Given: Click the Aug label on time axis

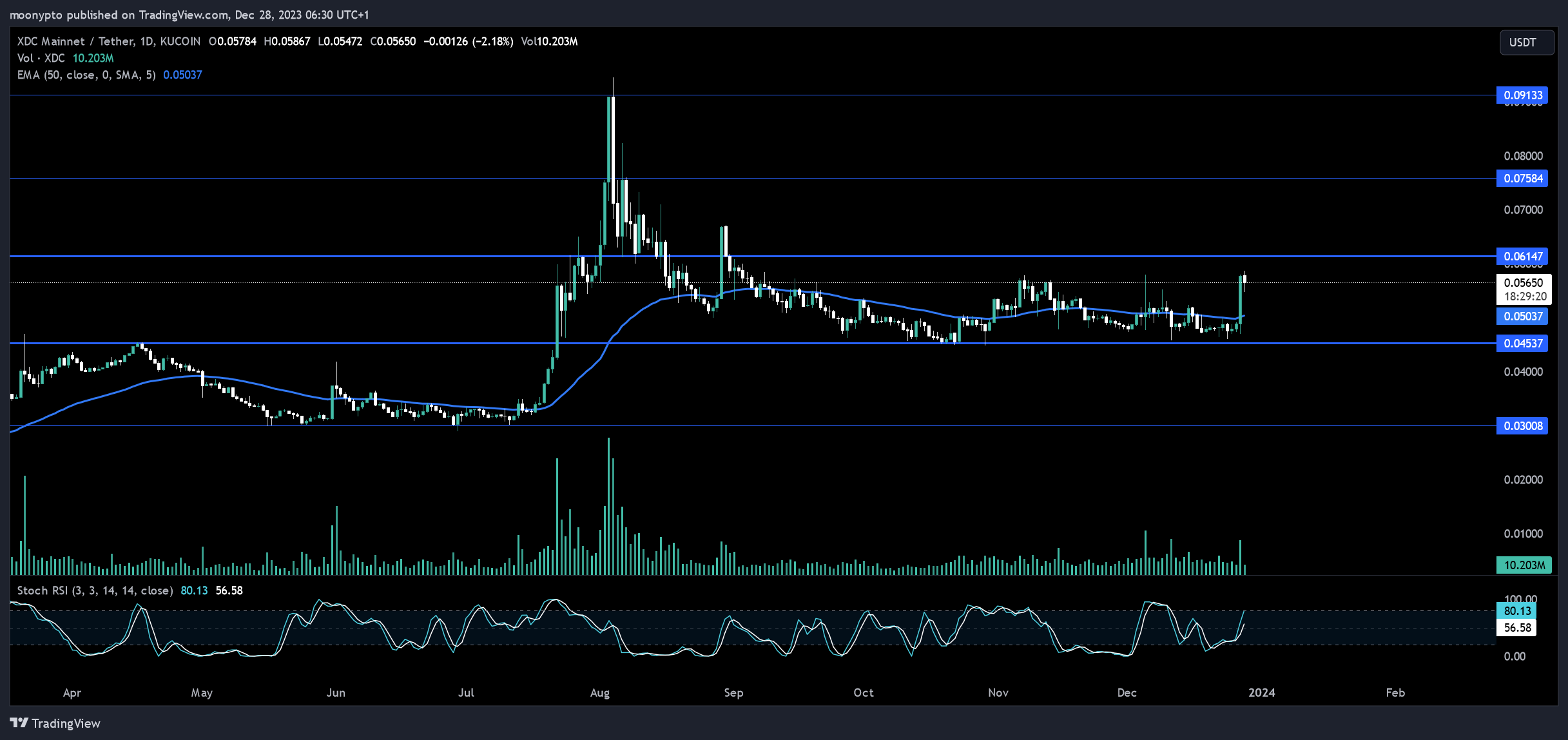Looking at the screenshot, I should click(600, 693).
